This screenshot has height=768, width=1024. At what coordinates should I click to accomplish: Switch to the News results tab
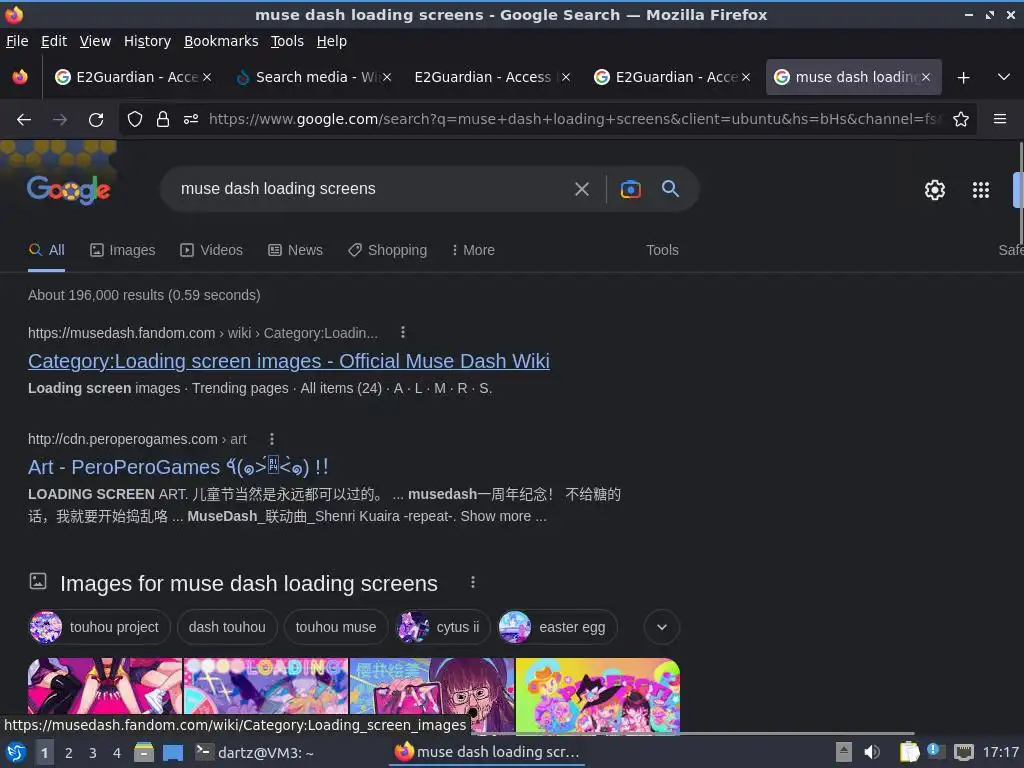[295, 250]
